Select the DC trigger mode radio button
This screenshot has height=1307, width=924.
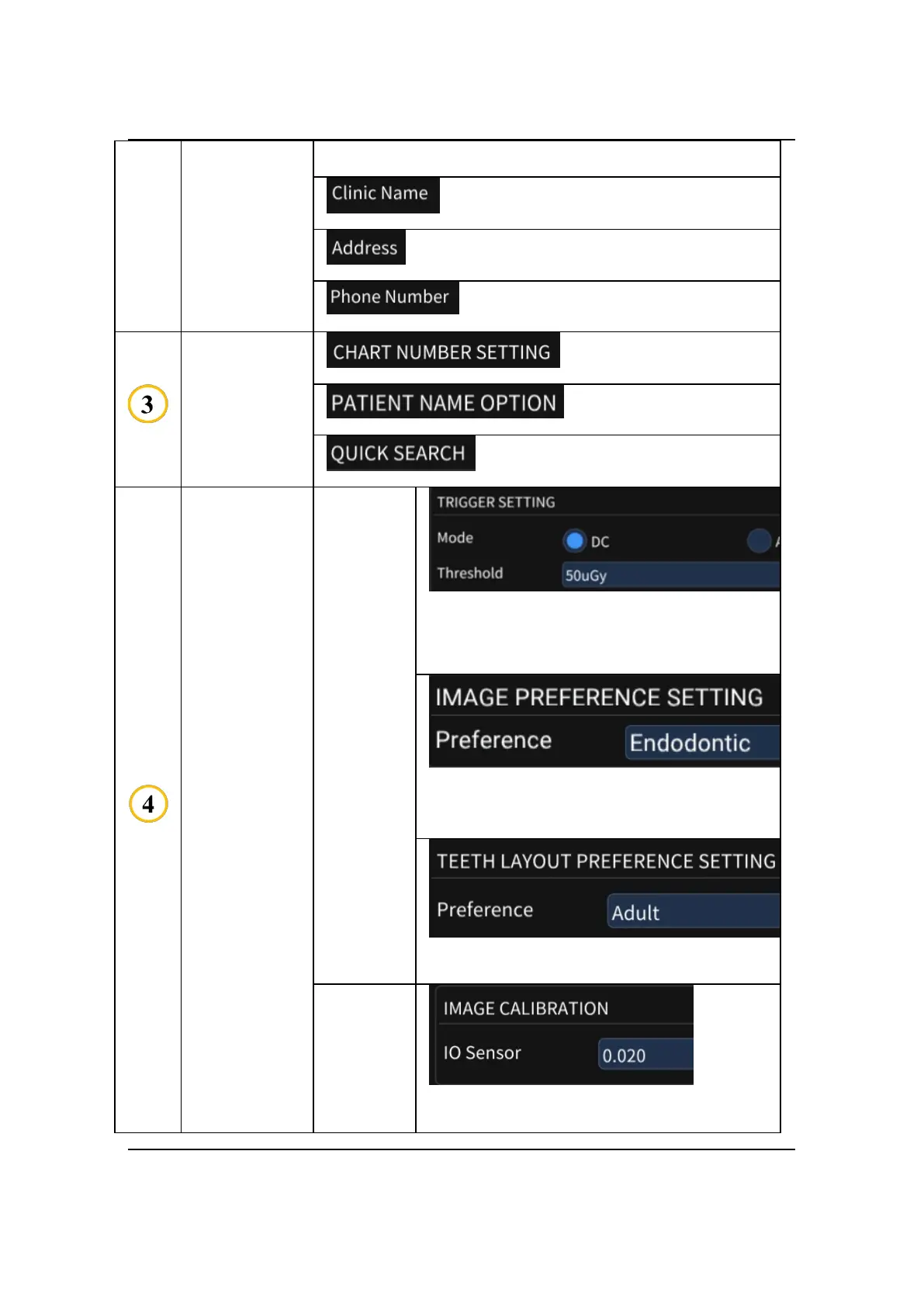574,541
